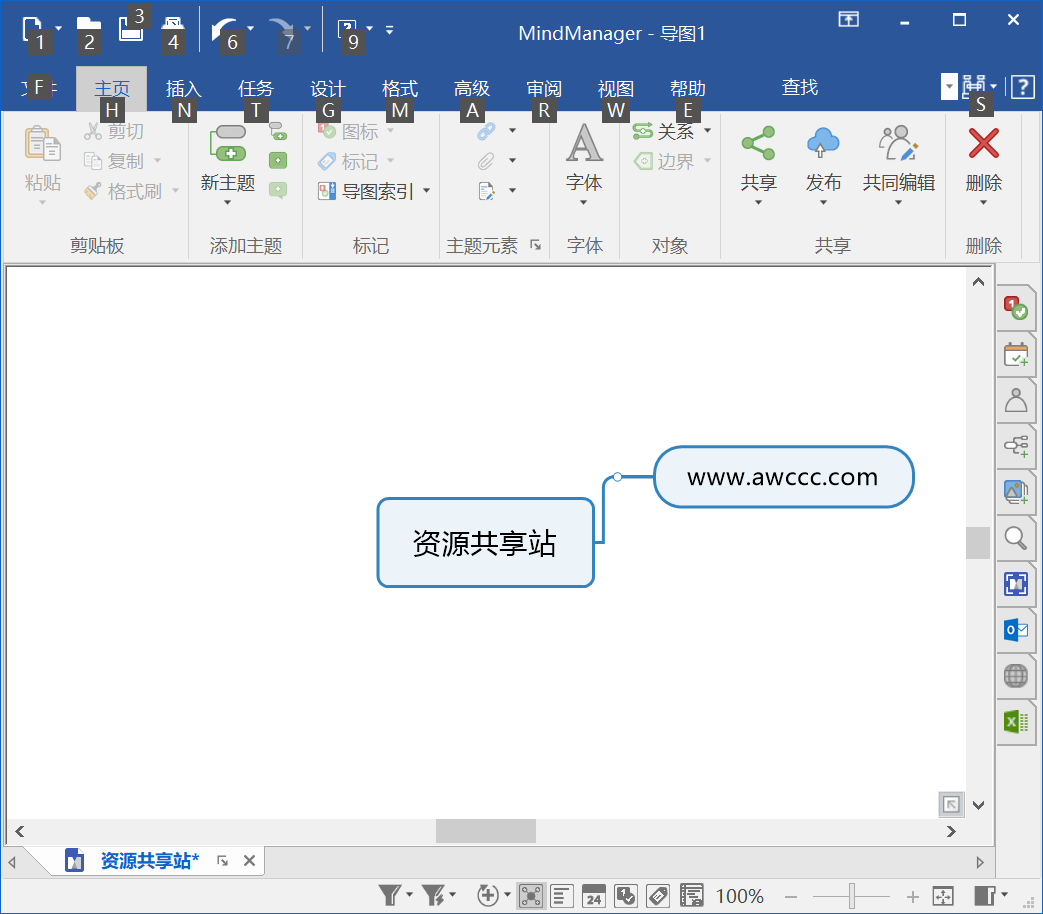Expand the filter dropdown in status bar
Viewport: 1043px width, 914px height.
(x=409, y=895)
